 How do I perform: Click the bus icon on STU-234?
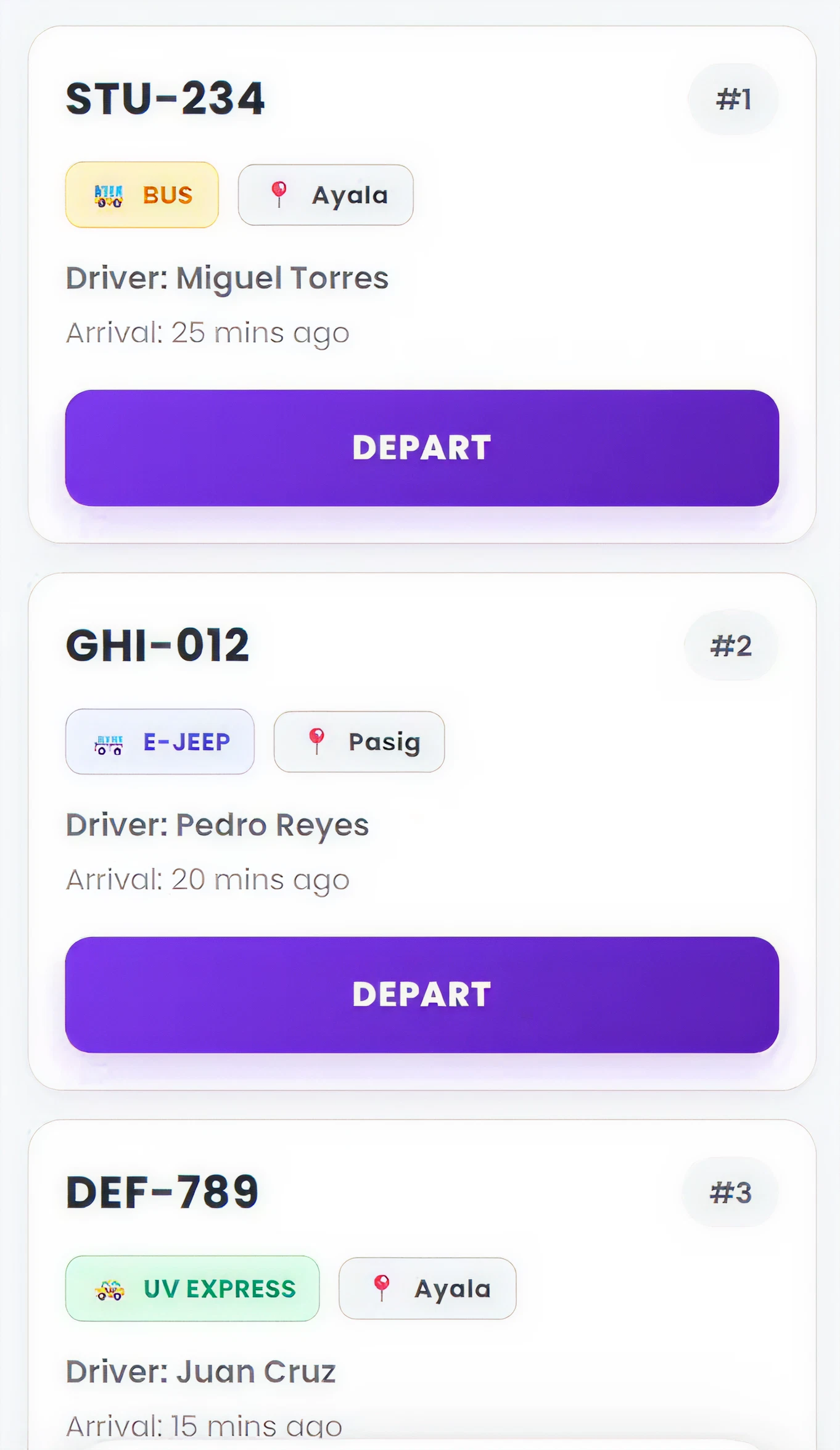pos(109,196)
